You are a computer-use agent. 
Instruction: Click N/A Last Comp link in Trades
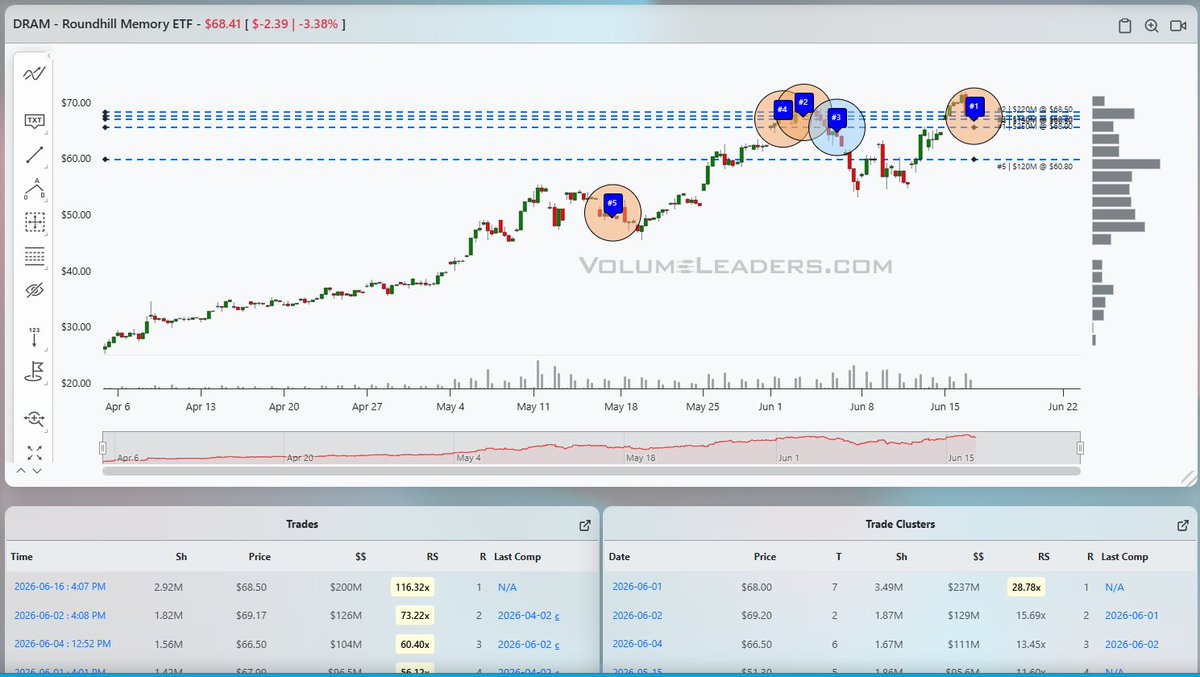508,587
